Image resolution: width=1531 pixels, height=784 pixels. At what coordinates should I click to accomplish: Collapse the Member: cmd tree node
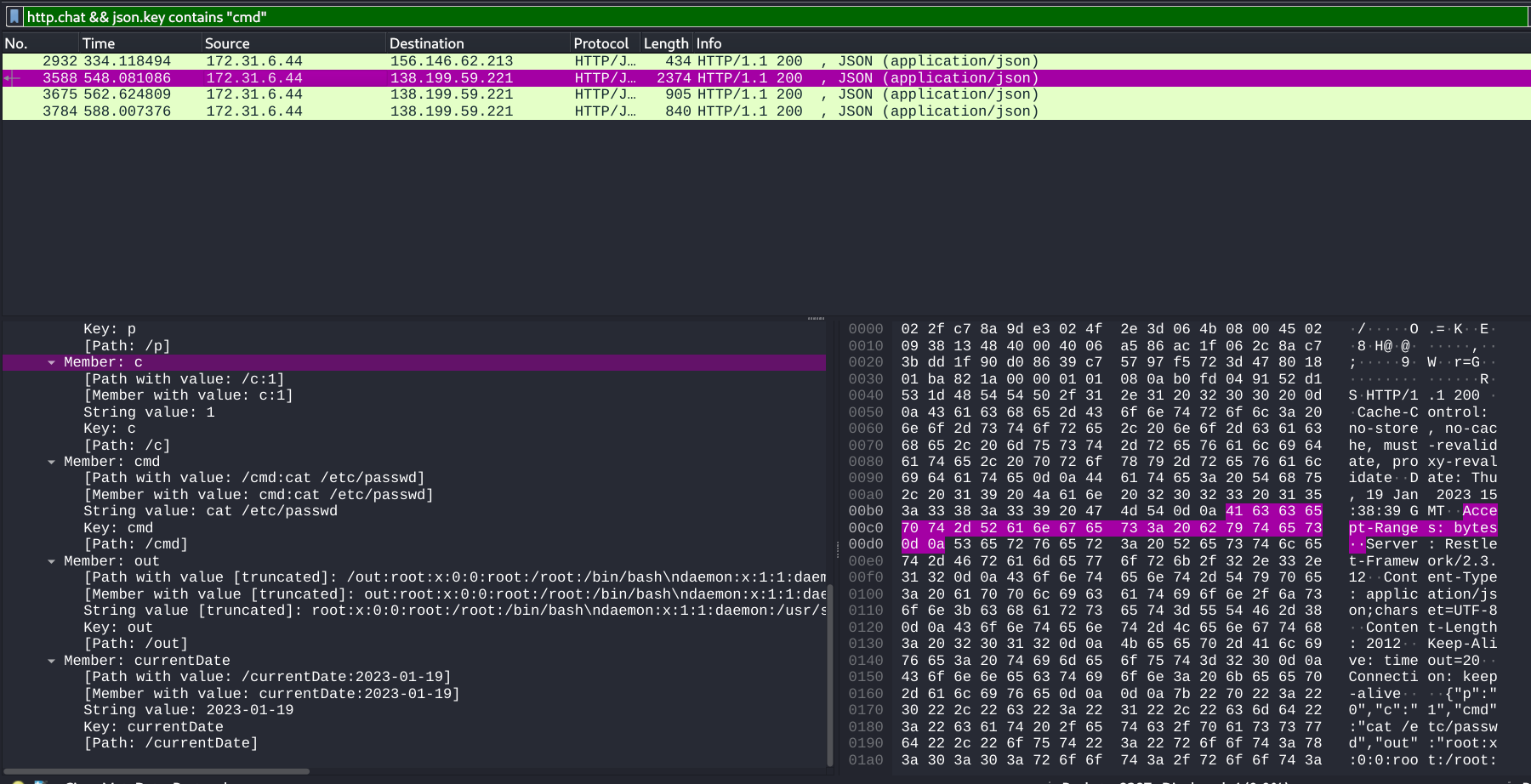(51, 463)
